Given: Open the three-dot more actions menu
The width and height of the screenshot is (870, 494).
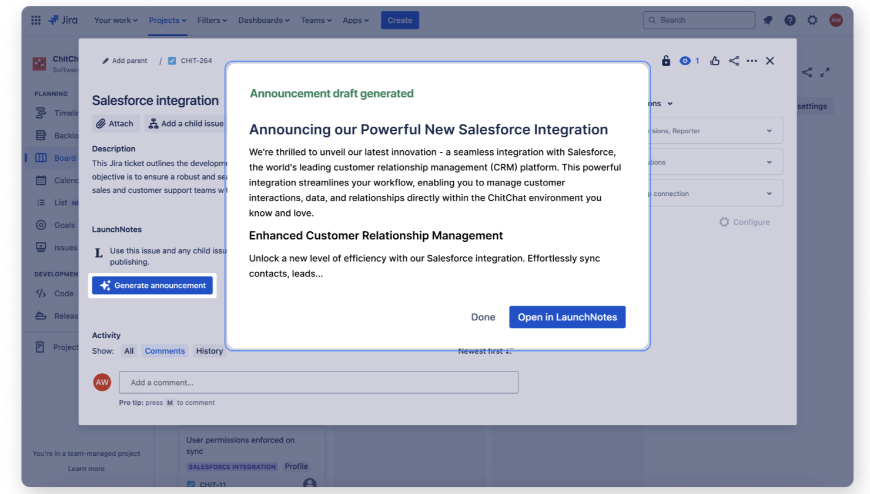Looking at the screenshot, I should [752, 61].
